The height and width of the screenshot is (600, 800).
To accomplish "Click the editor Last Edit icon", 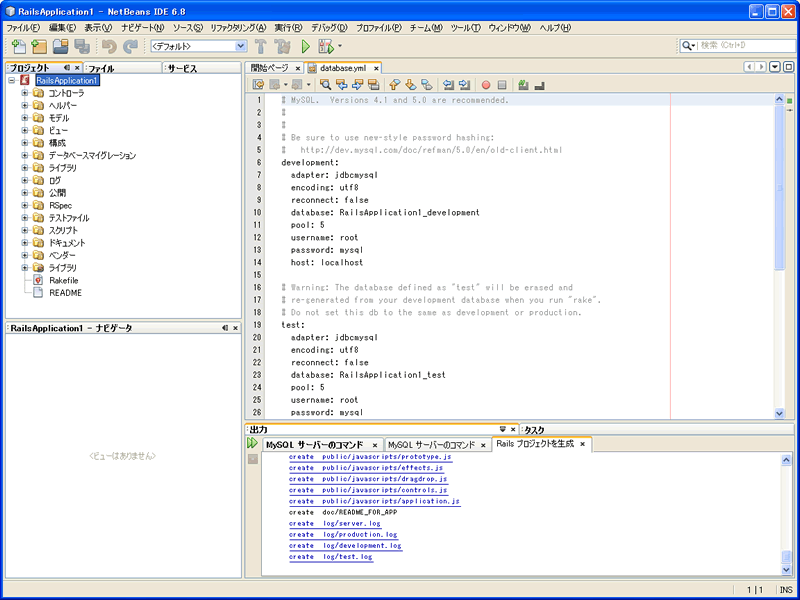I will 259,85.
